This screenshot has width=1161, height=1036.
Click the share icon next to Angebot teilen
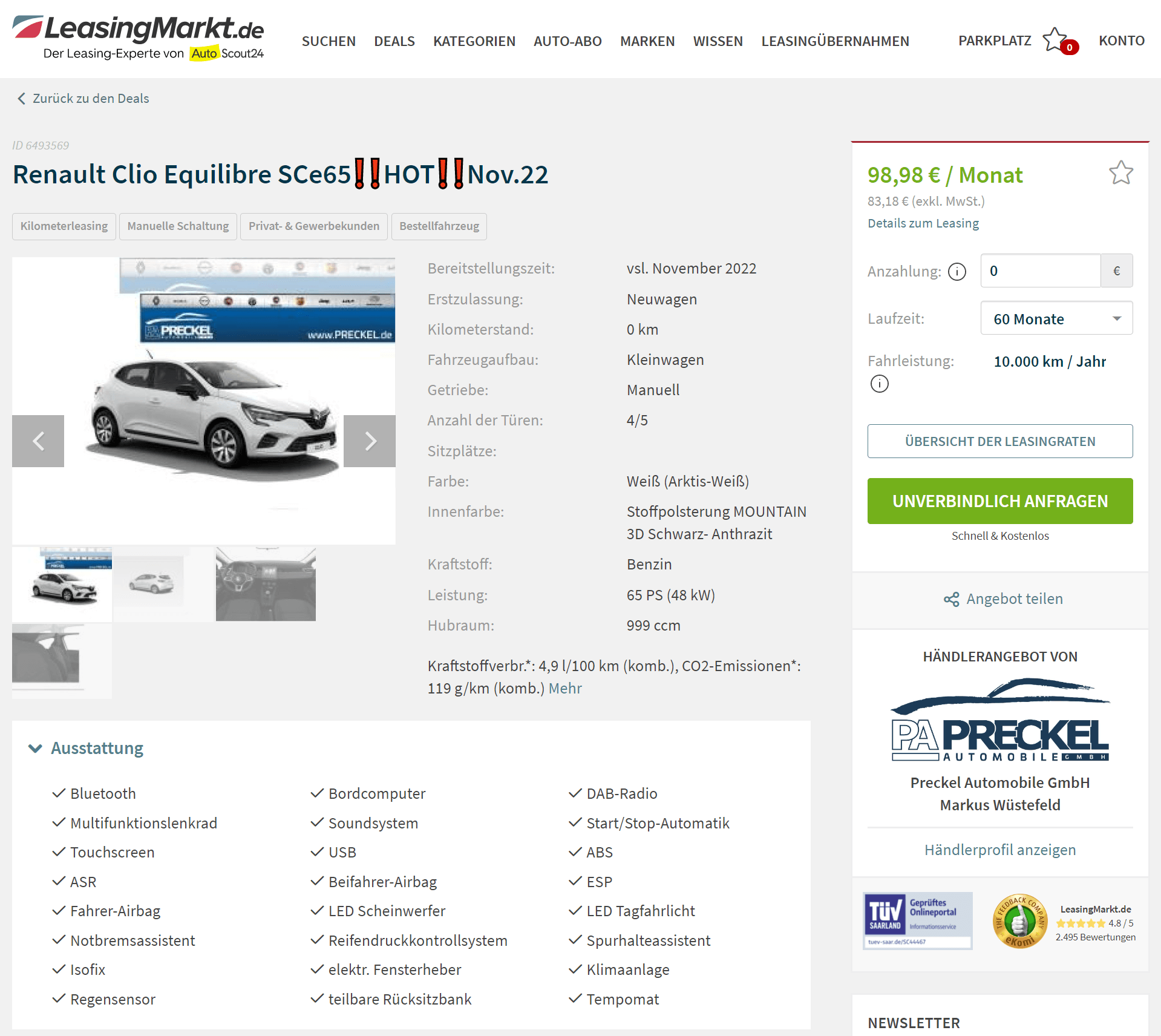951,600
